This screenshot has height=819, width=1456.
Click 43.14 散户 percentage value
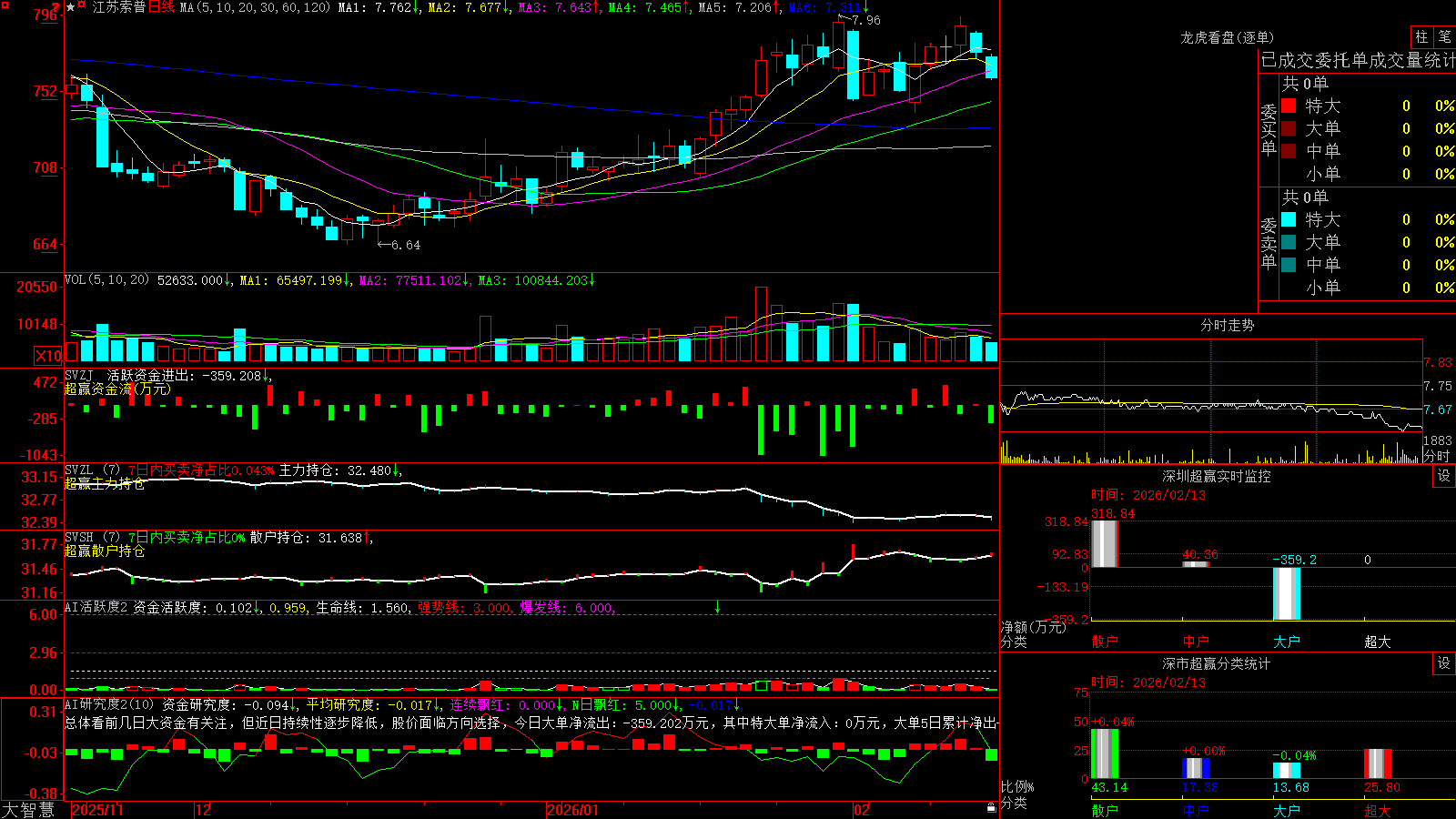pyautogui.click(x=1109, y=787)
